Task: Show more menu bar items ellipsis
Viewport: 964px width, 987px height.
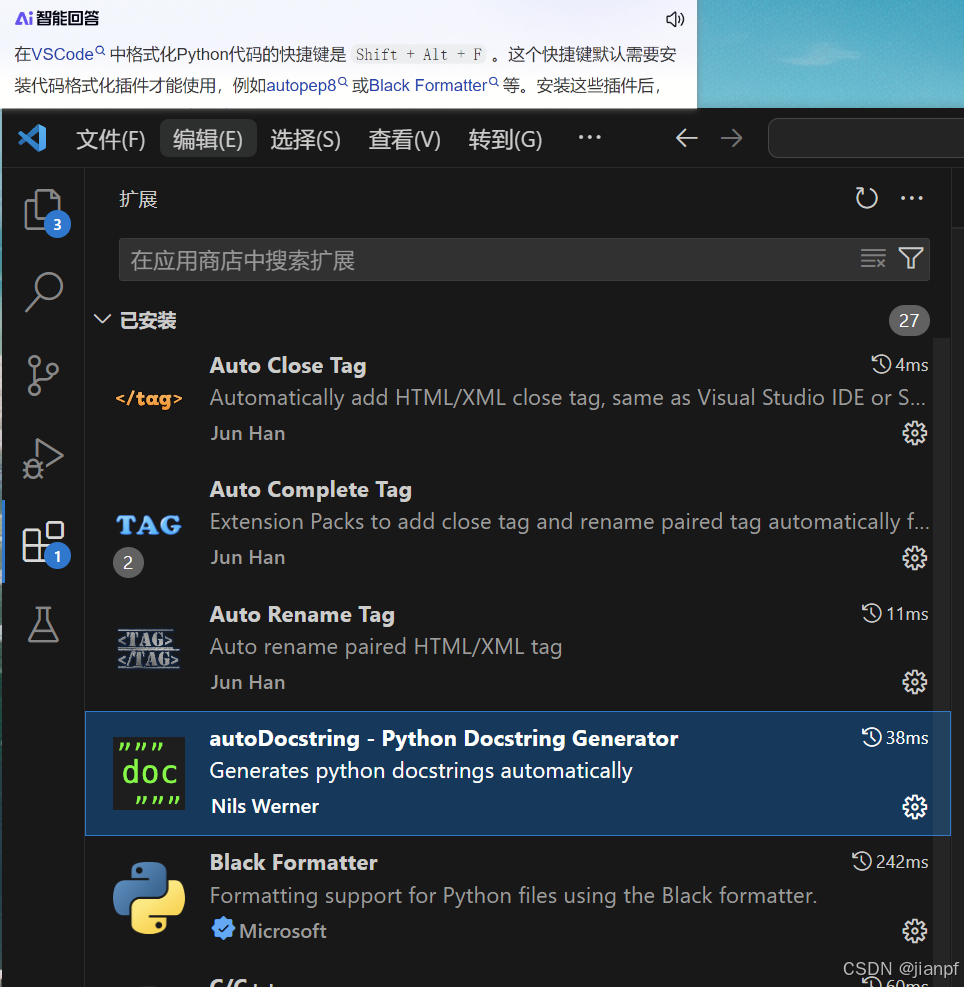Action: click(x=589, y=137)
